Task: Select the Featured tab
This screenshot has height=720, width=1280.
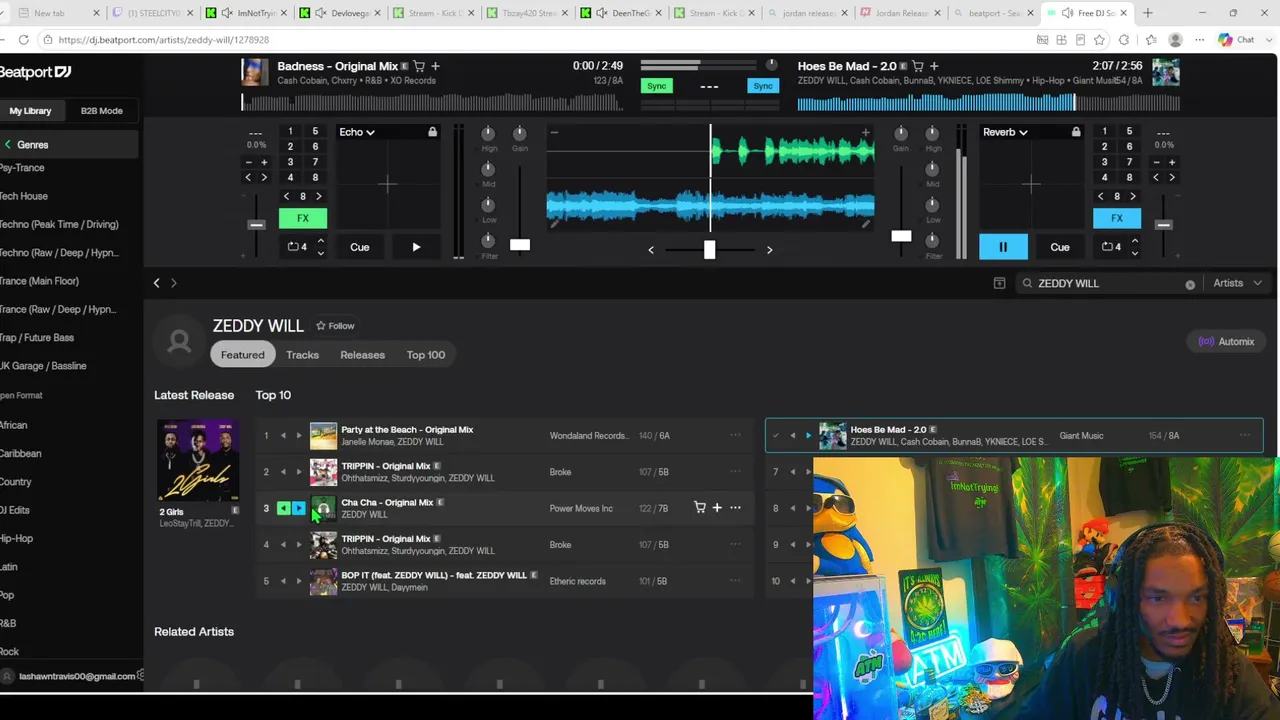Action: pyautogui.click(x=243, y=355)
